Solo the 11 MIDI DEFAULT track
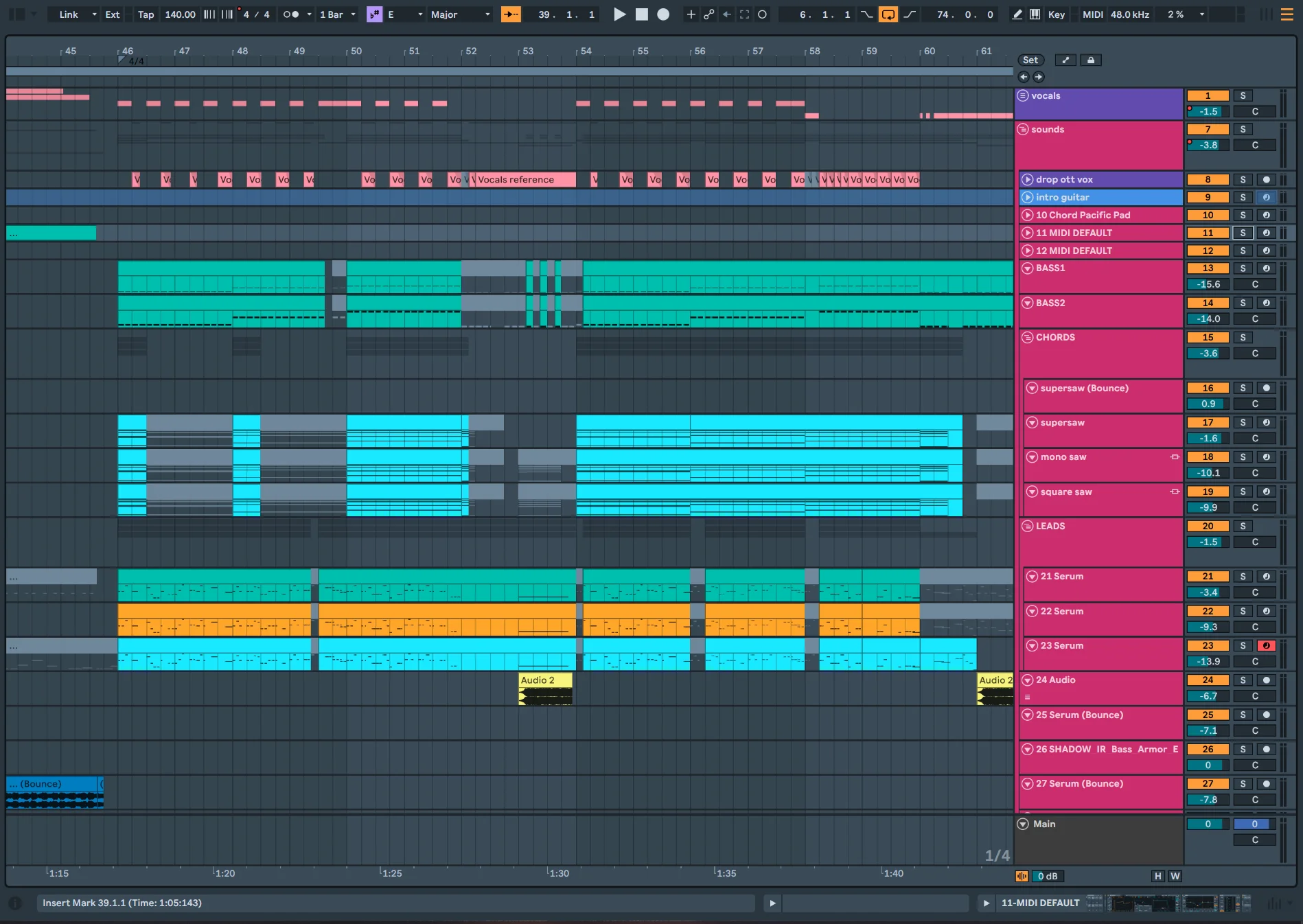The height and width of the screenshot is (924, 1303). [1243, 233]
